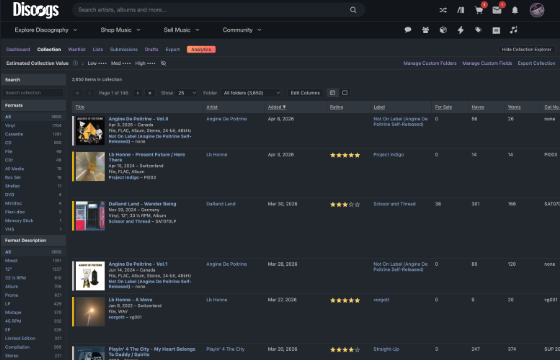Click the collection value info icon
This screenshot has width=560, height=360.
(x=75, y=63)
